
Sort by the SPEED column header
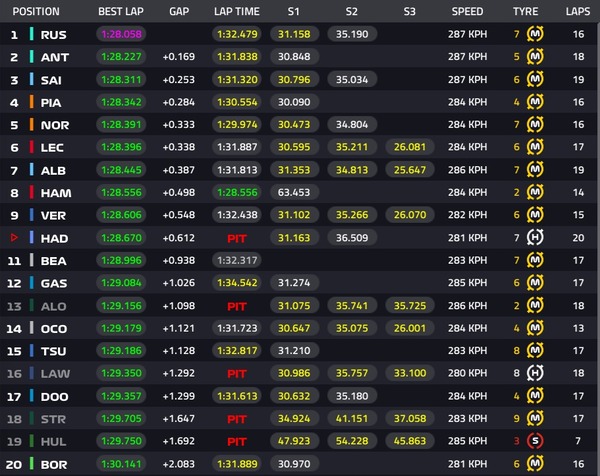(x=467, y=11)
